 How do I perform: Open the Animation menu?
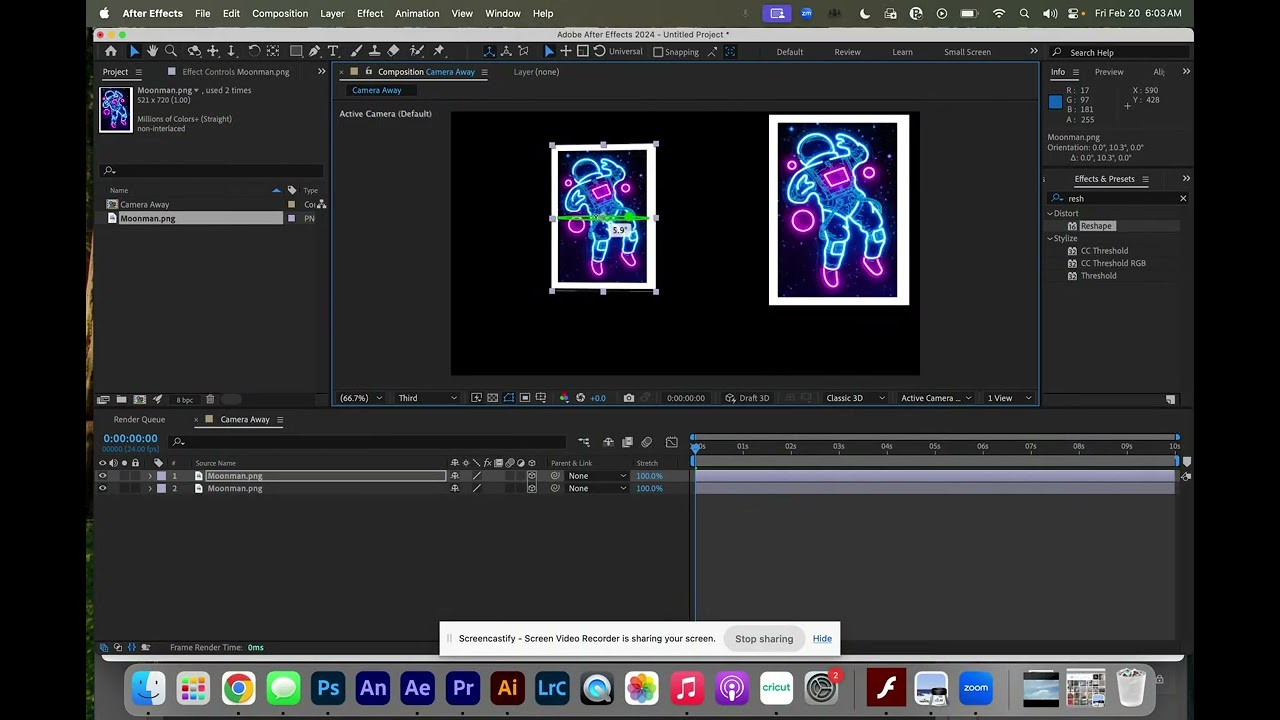pyautogui.click(x=417, y=14)
